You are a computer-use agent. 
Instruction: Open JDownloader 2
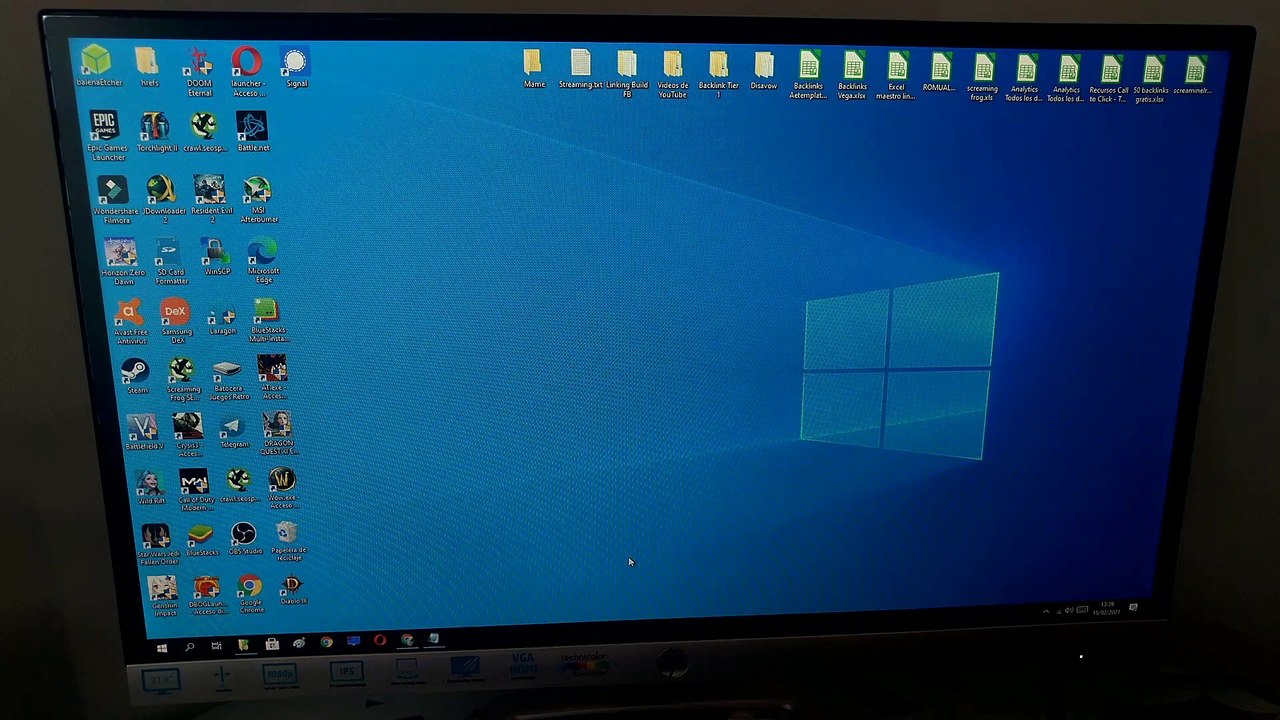coord(163,200)
